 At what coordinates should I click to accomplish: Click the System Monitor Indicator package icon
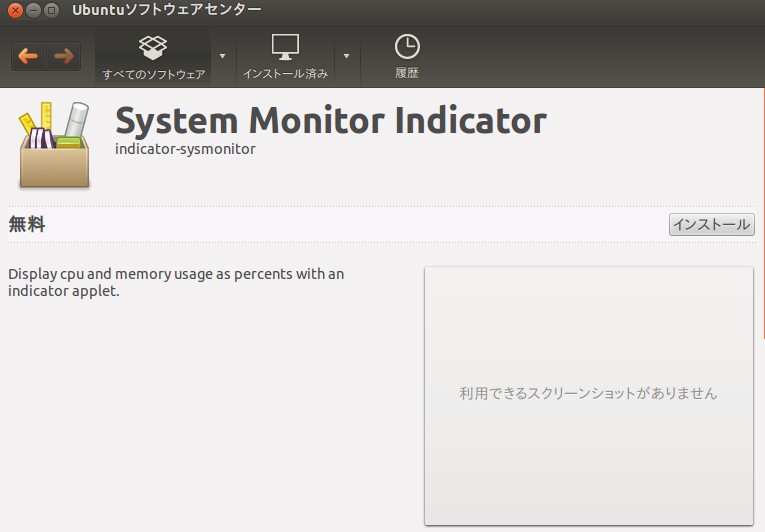point(54,144)
